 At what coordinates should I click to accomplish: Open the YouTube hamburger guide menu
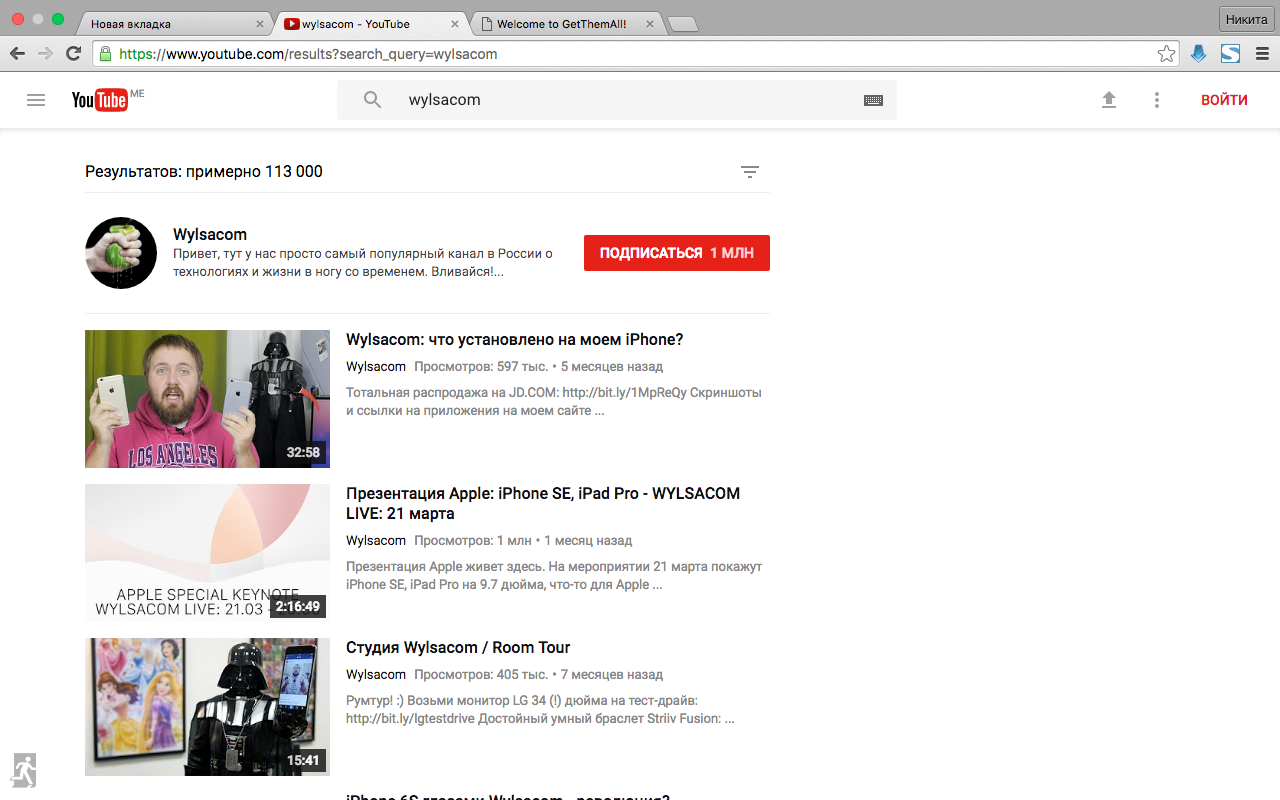tap(36, 100)
